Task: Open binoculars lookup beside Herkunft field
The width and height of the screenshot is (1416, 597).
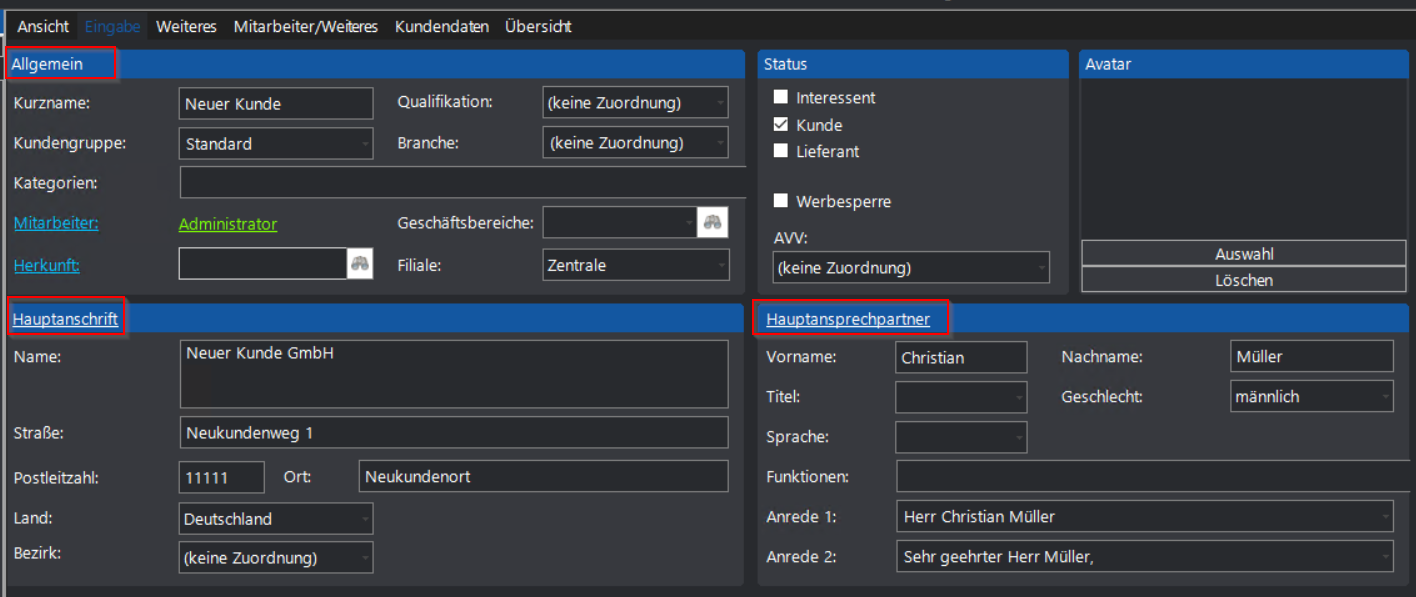Action: pyautogui.click(x=360, y=264)
